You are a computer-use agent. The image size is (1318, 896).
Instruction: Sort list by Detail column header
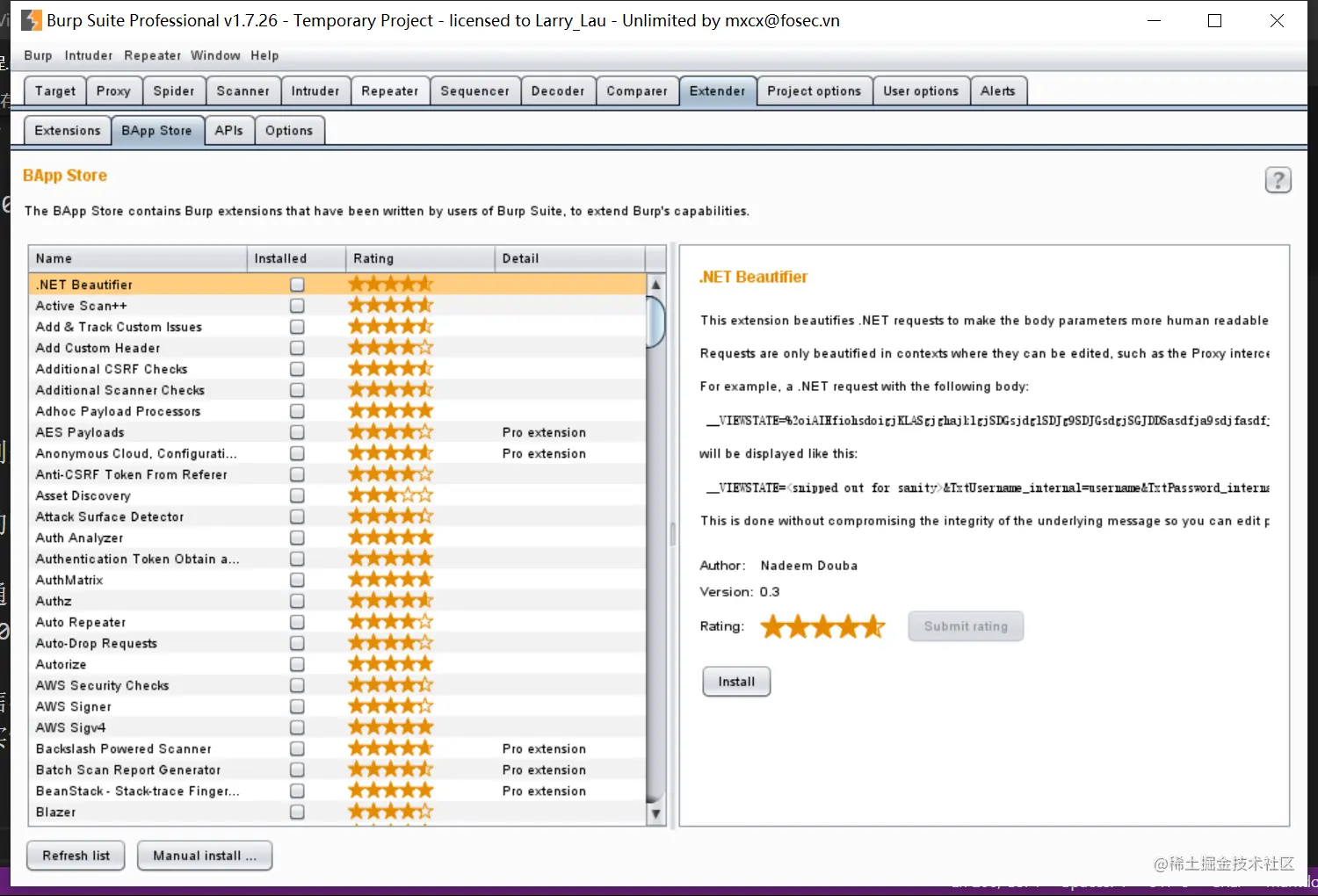[570, 258]
